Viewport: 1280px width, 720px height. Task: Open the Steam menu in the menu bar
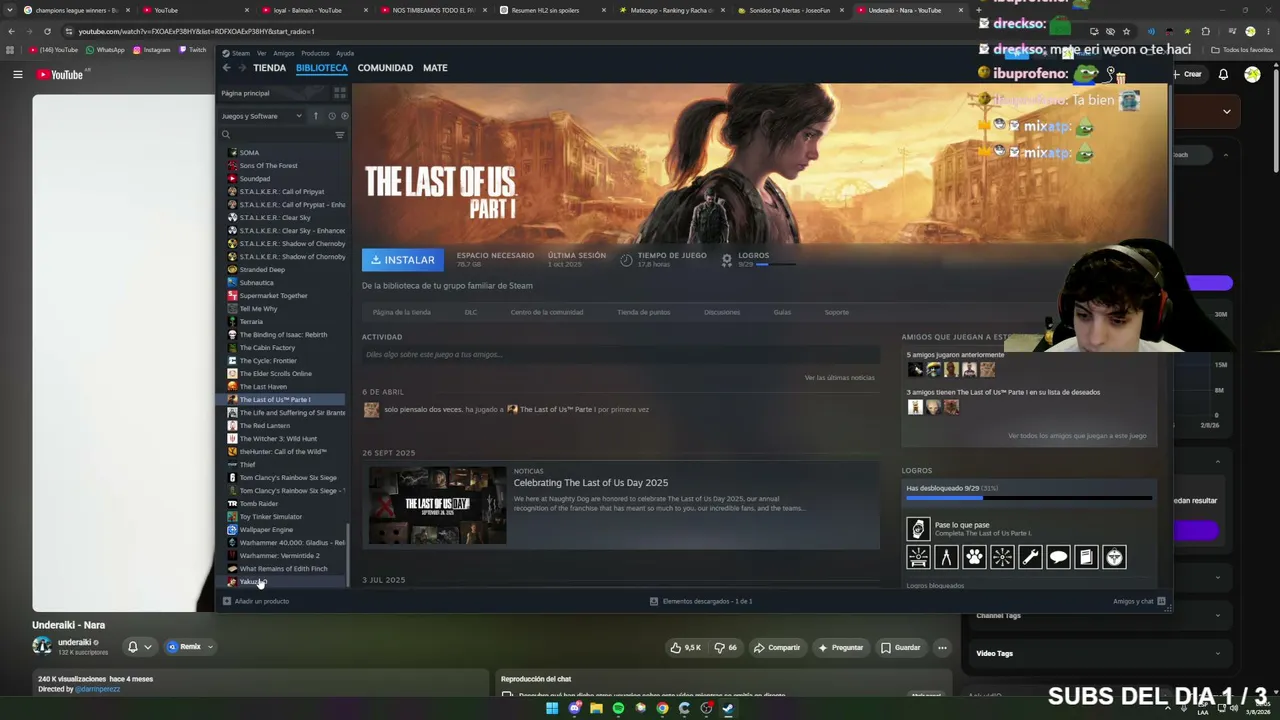[241, 53]
